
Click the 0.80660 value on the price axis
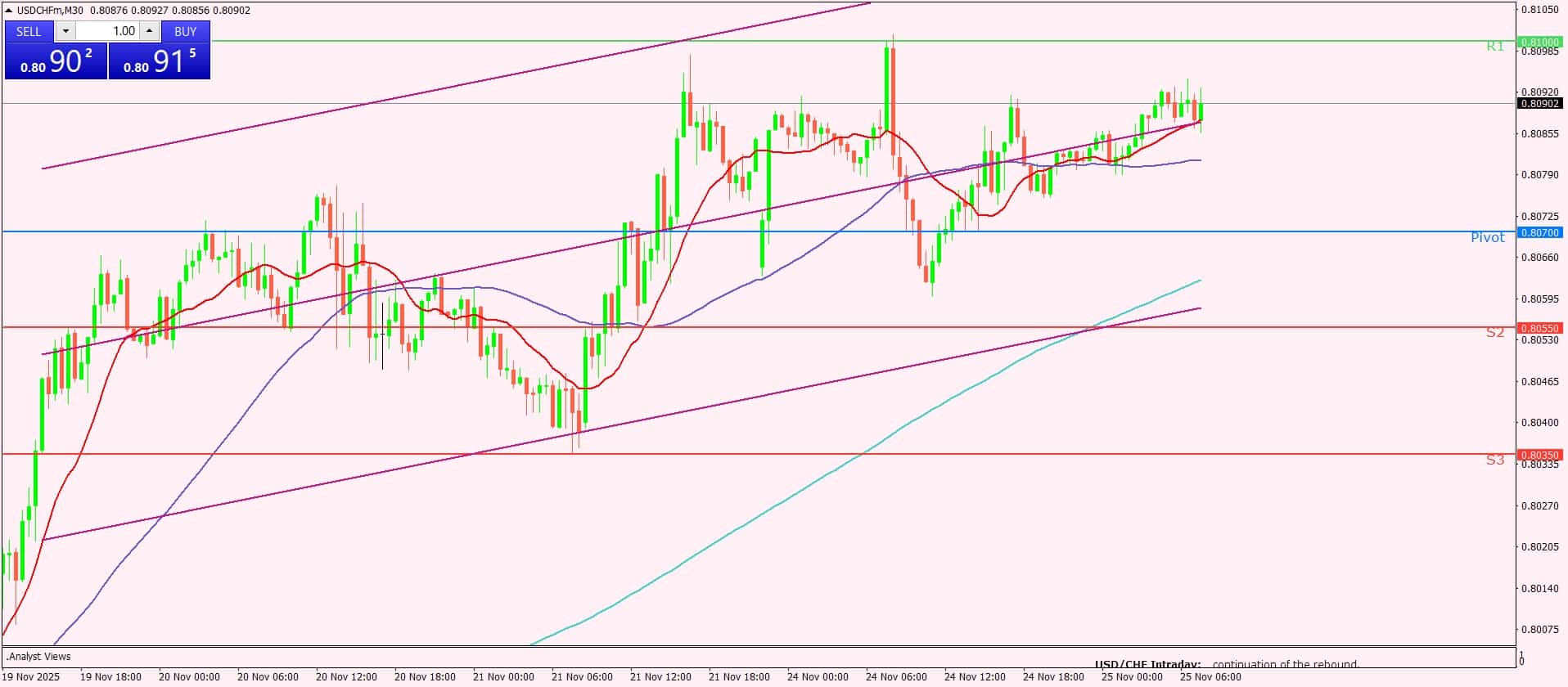tap(1539, 258)
